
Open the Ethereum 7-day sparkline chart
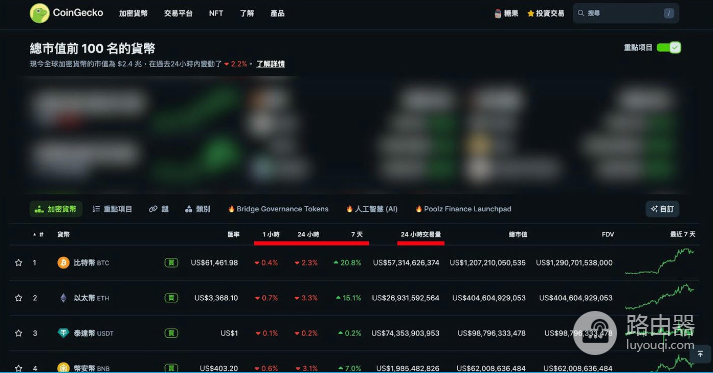point(660,297)
